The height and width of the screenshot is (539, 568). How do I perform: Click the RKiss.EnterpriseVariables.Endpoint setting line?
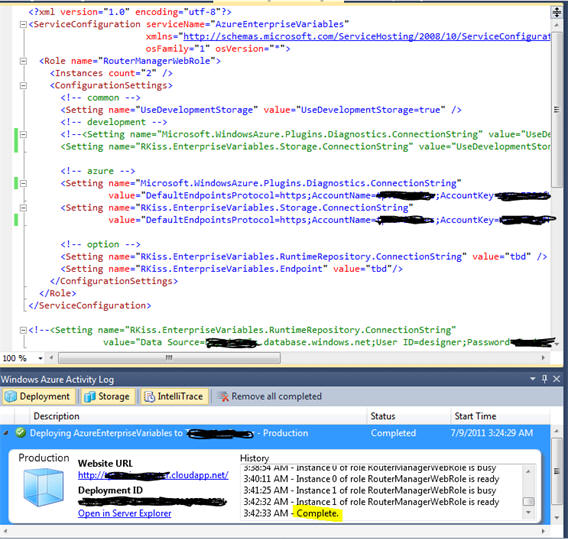click(x=232, y=269)
